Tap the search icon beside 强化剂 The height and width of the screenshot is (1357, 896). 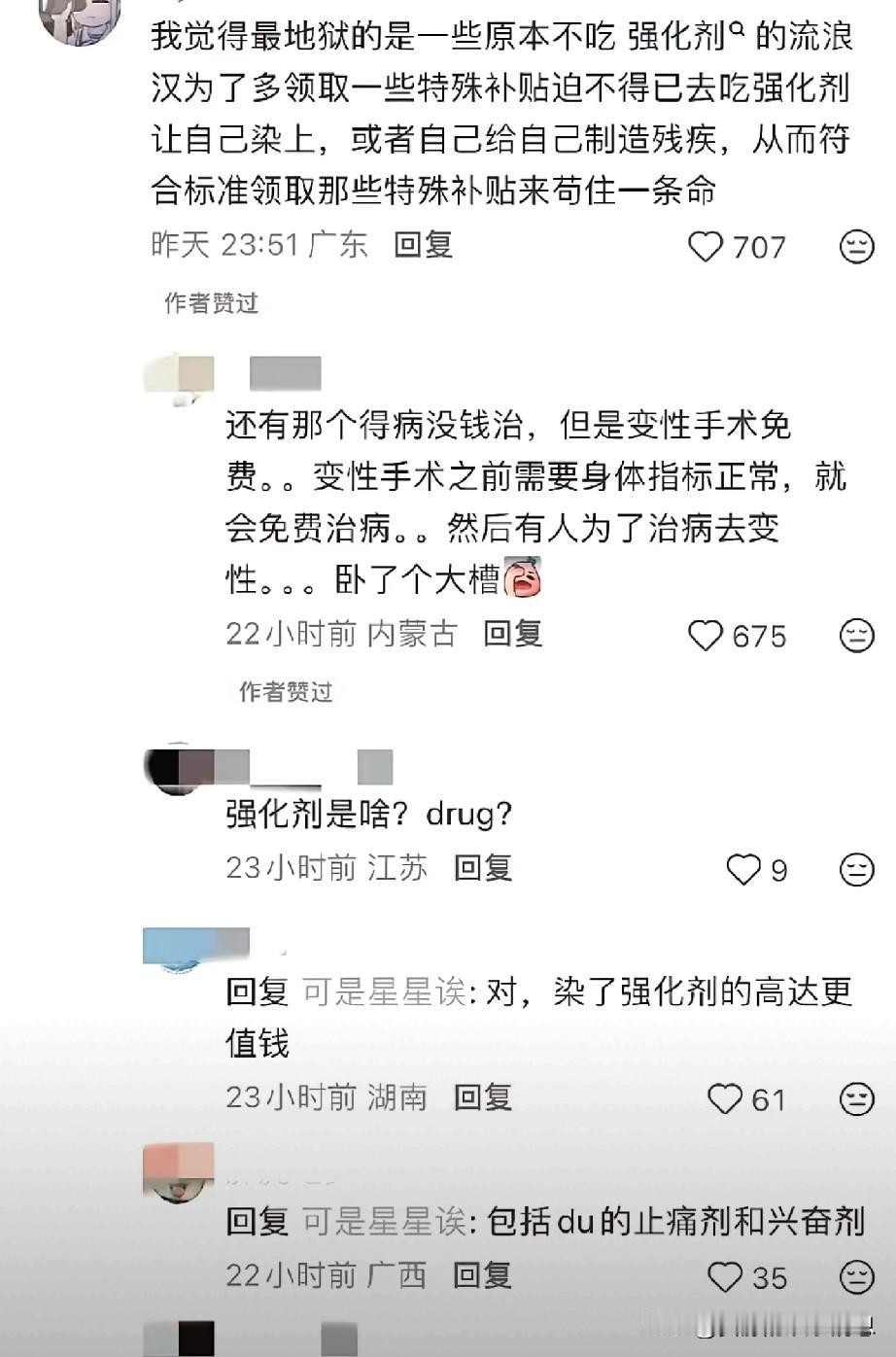click(x=737, y=30)
